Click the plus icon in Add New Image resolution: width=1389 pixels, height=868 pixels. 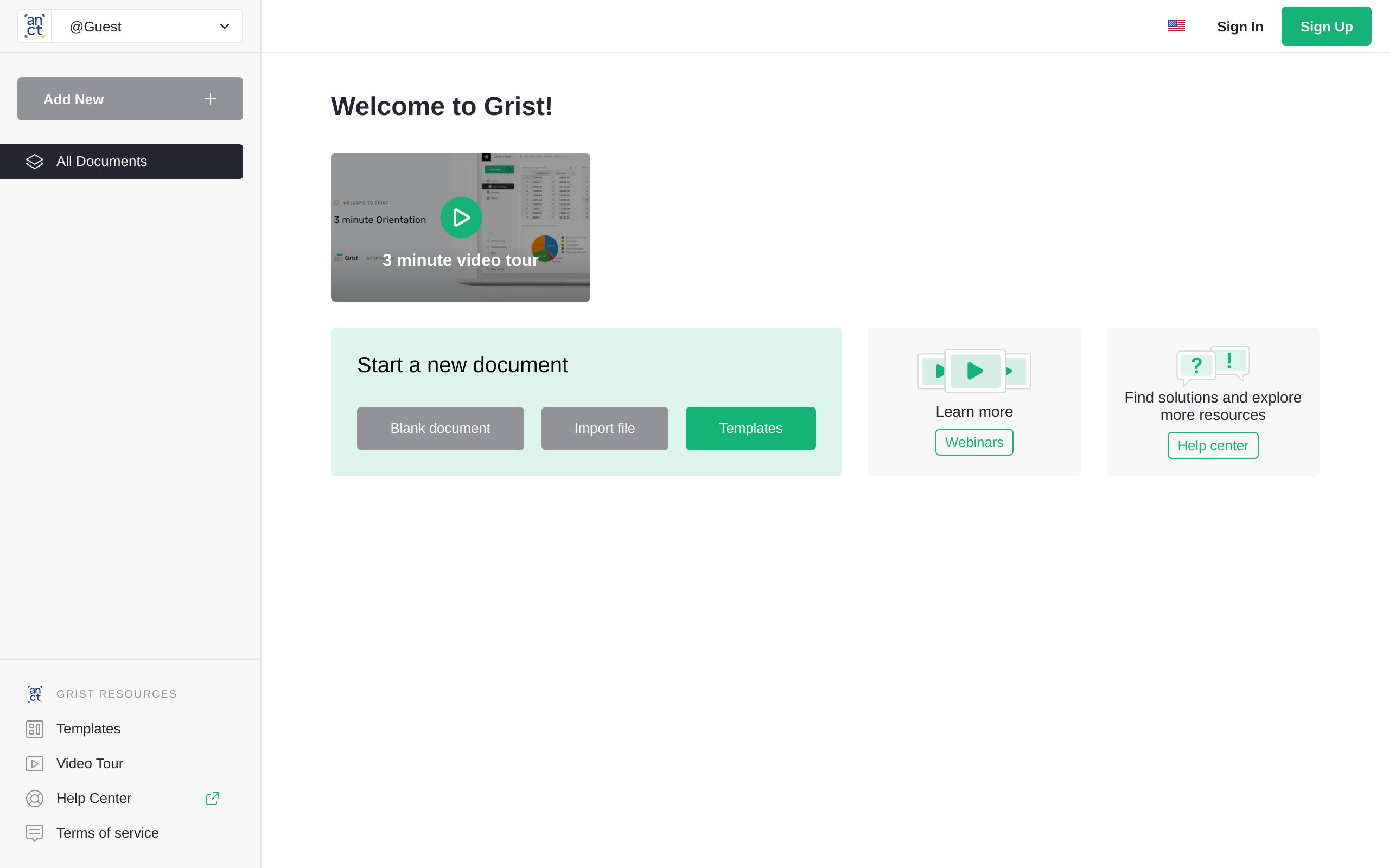click(x=210, y=99)
